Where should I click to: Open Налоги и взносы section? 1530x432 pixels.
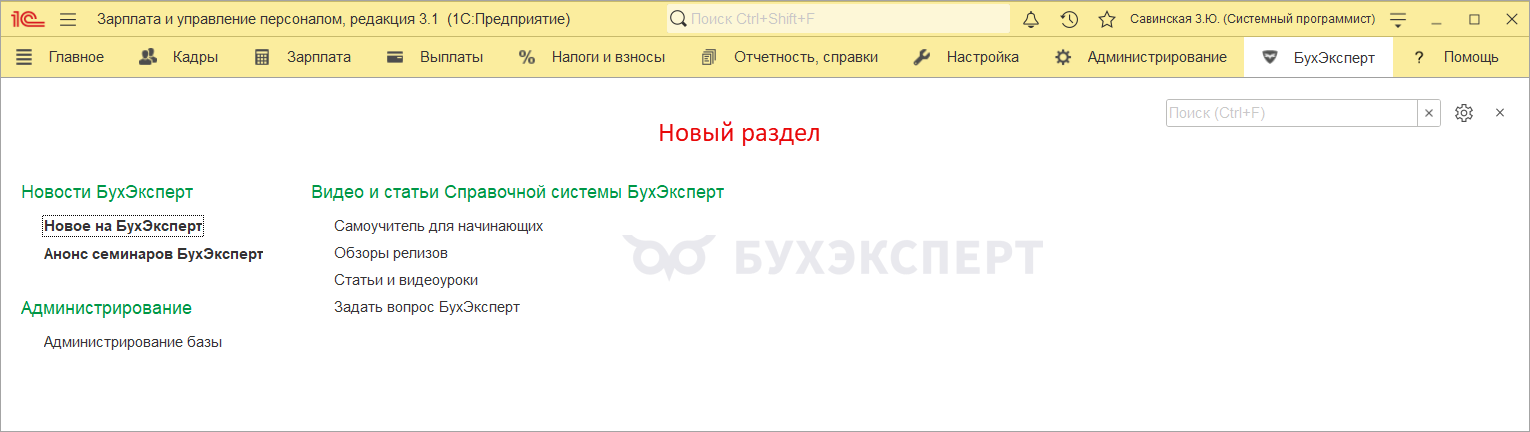[592, 57]
